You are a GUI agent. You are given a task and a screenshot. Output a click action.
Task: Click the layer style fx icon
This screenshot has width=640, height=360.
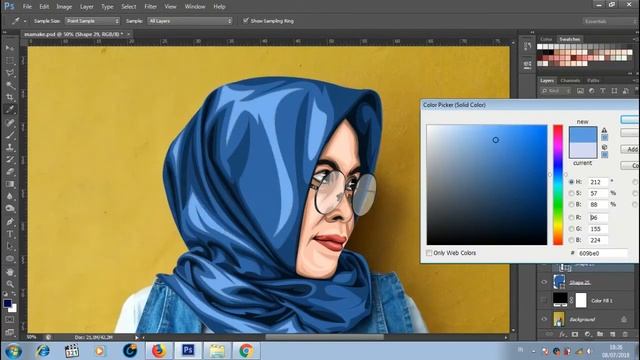(x=563, y=334)
